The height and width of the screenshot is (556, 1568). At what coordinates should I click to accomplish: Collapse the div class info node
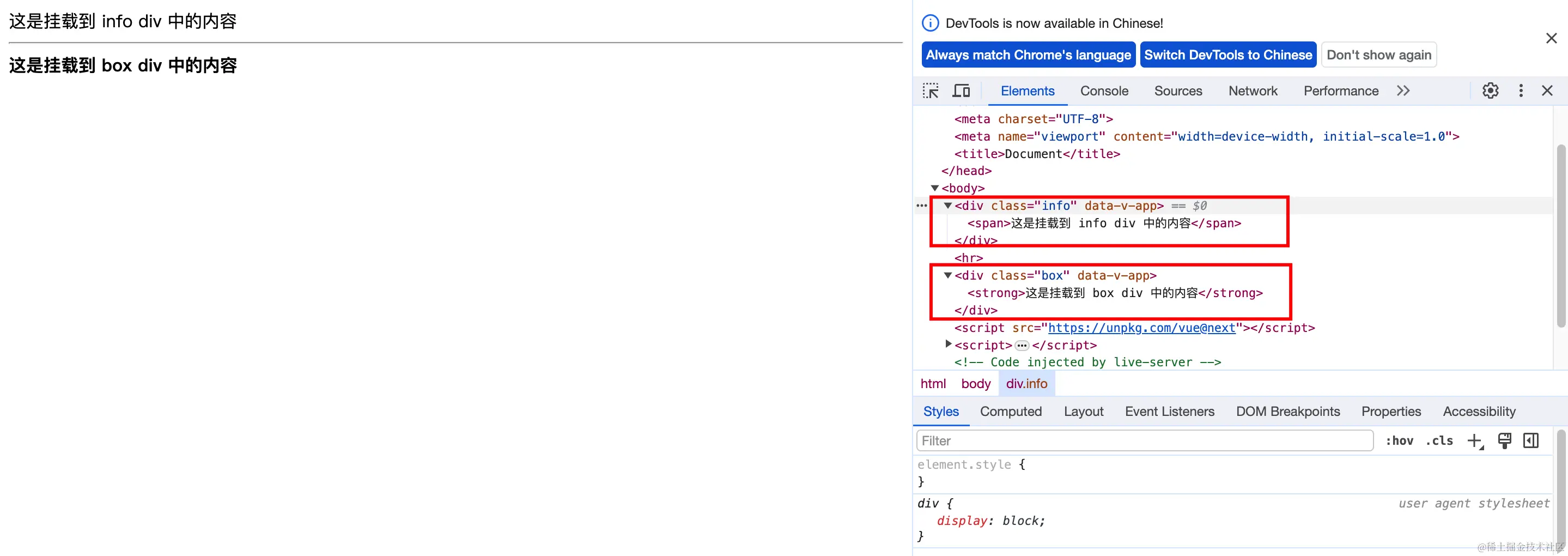pos(948,206)
